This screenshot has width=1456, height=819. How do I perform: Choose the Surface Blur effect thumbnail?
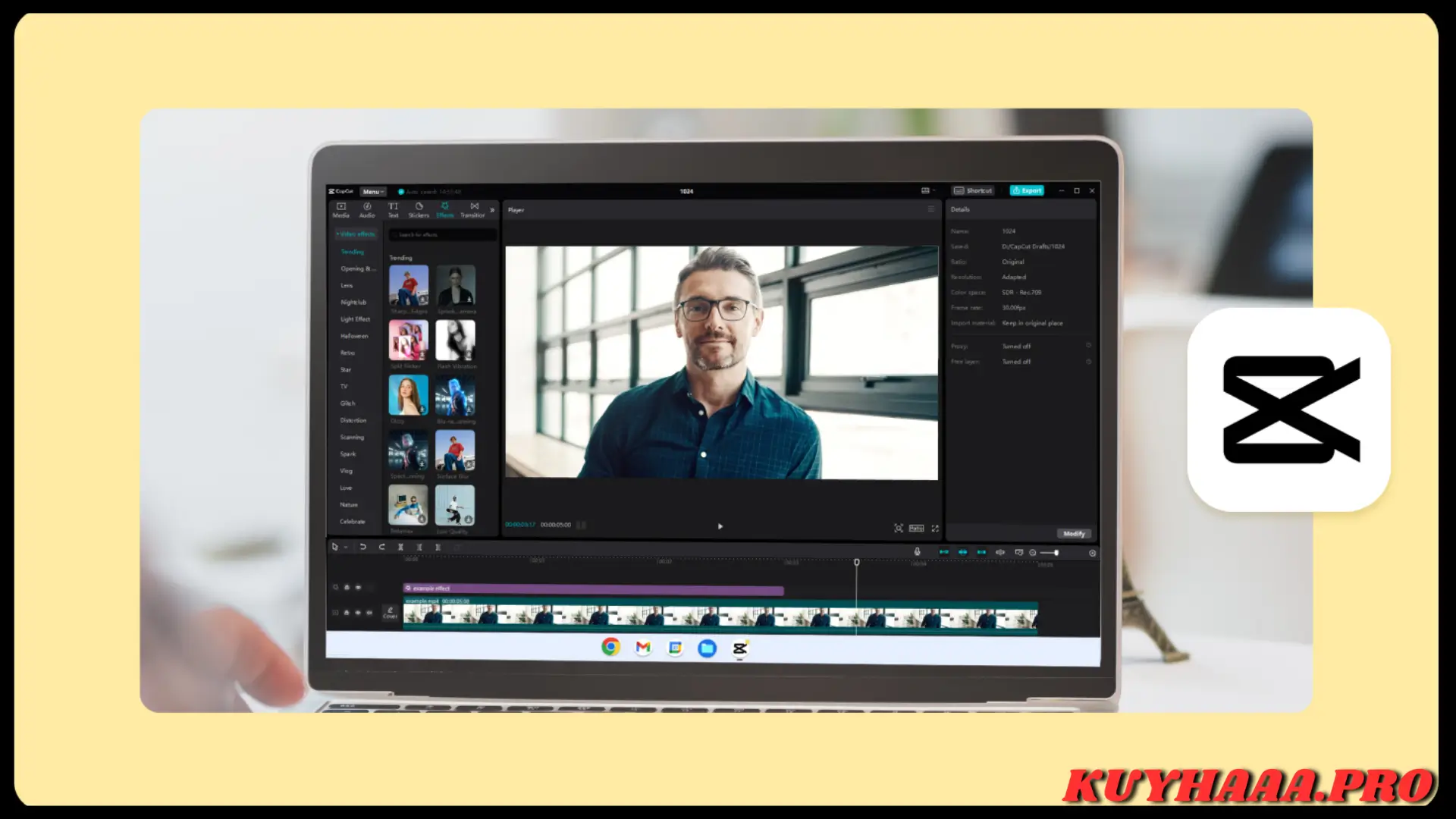(x=455, y=450)
